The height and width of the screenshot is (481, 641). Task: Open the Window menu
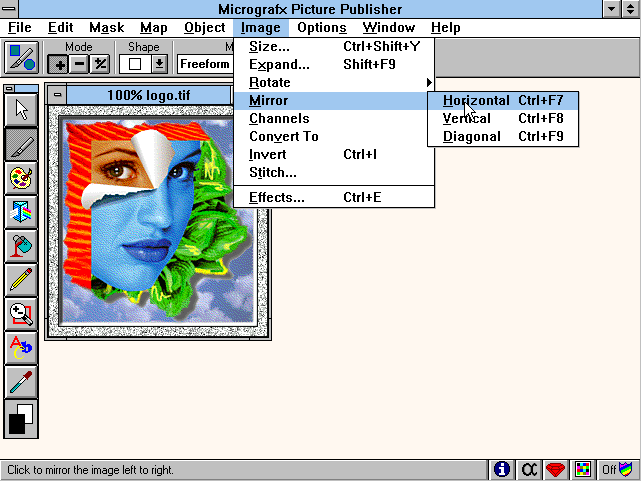[389, 27]
